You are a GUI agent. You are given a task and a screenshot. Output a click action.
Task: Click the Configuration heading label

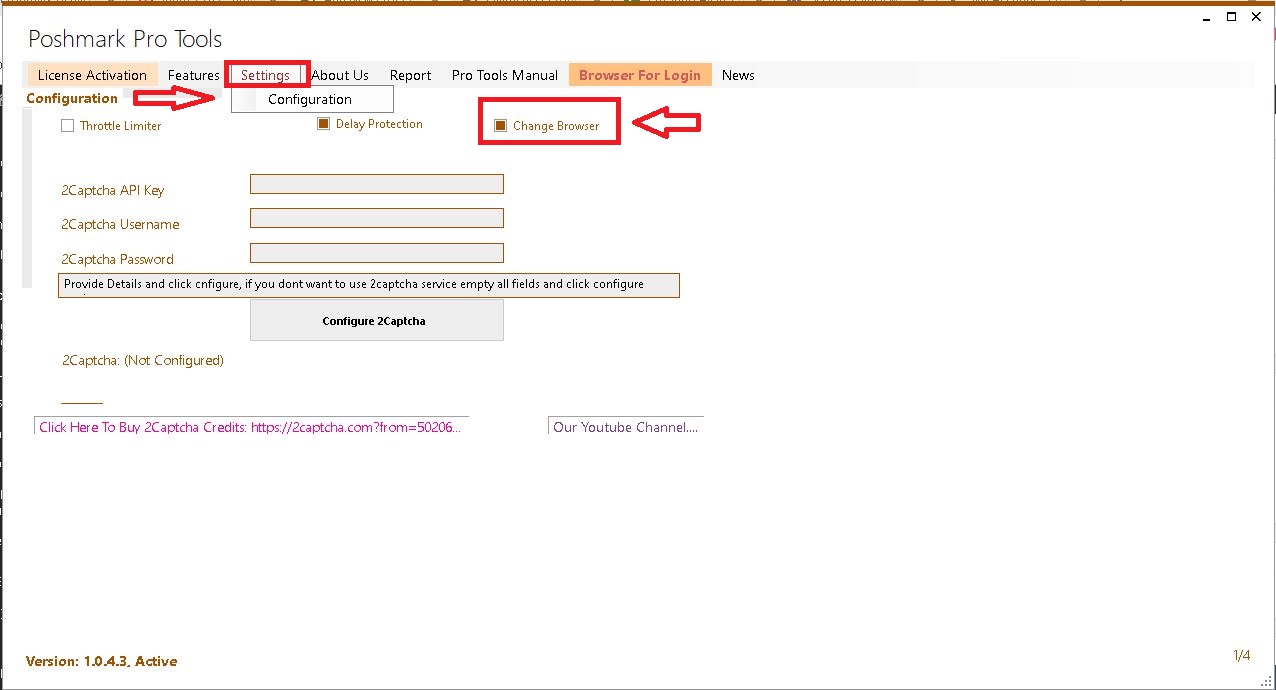[72, 98]
